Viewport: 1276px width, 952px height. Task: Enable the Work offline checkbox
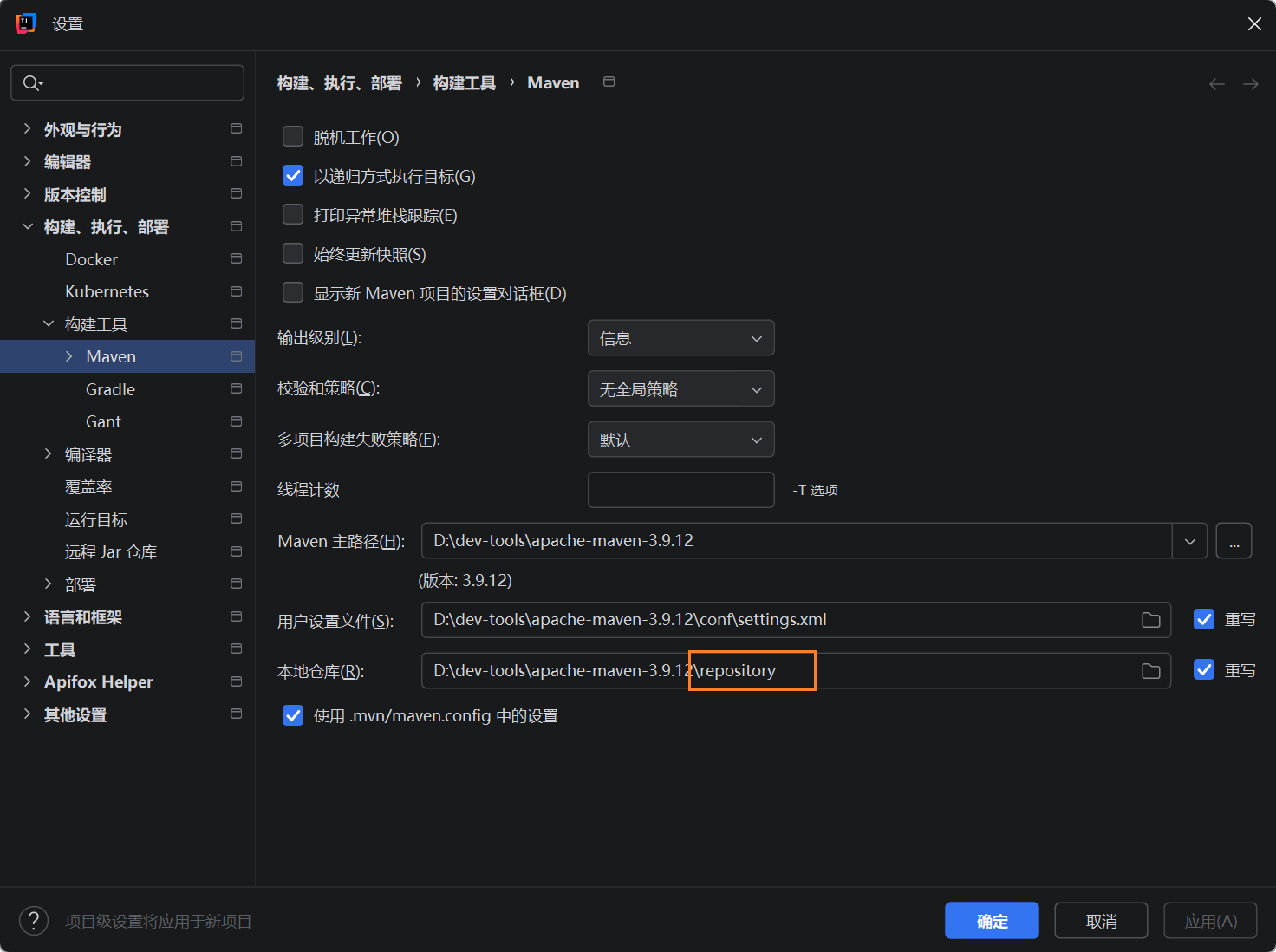293,137
